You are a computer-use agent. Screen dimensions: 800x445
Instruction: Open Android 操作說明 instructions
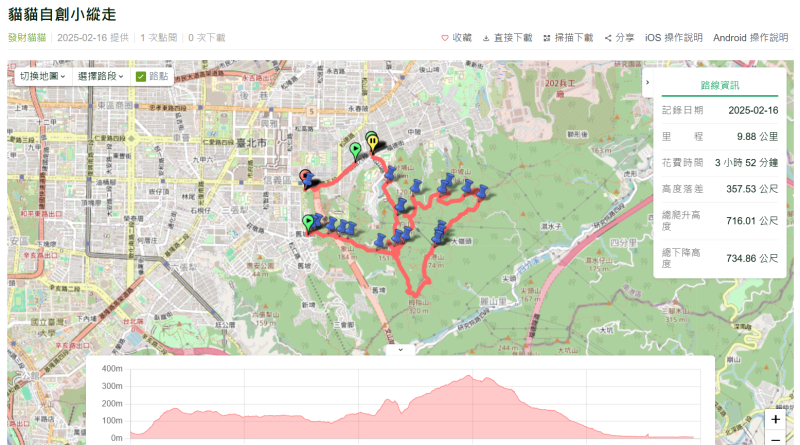pos(751,38)
